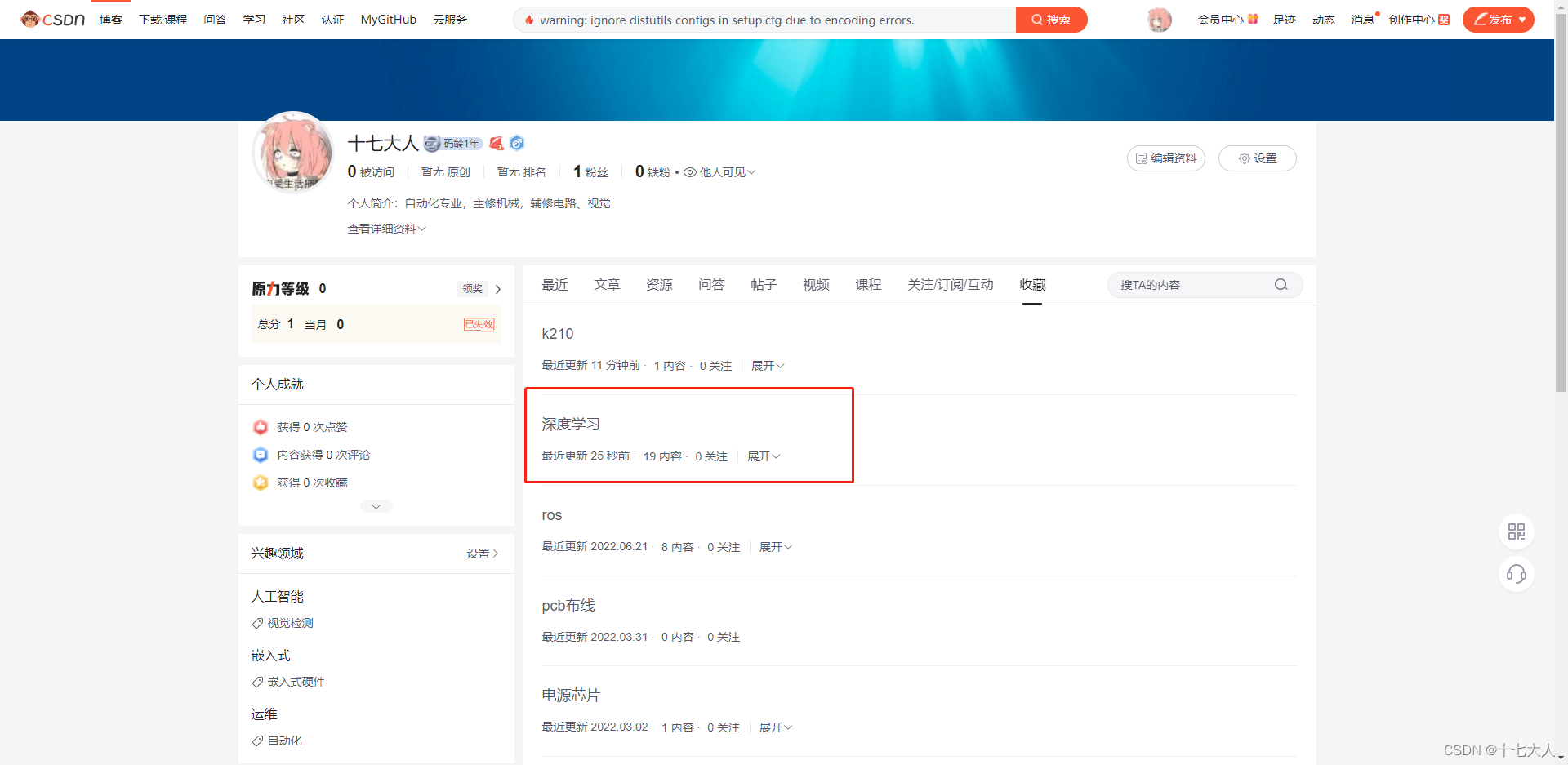Click the CSDN logo in header
This screenshot has width=1568, height=765.
click(53, 20)
